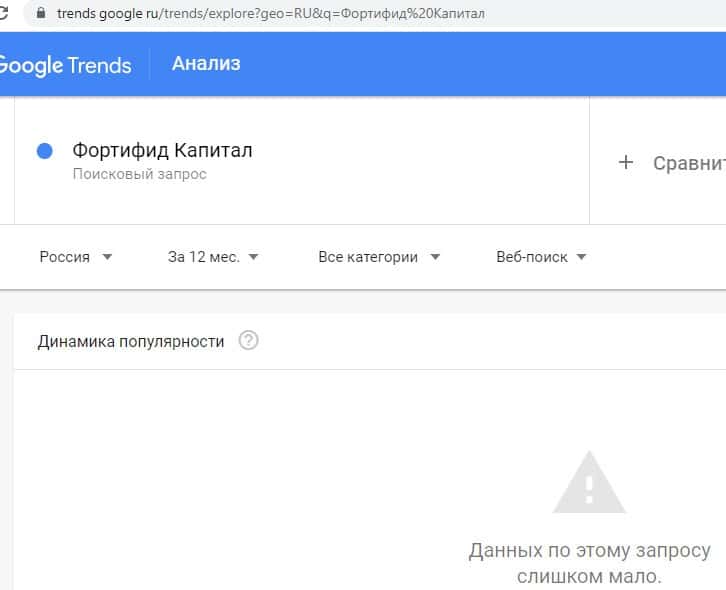This screenshot has height=590, width=726.
Task: Click the blue dot next to Фортифид Капитал
Action: [x=44, y=151]
